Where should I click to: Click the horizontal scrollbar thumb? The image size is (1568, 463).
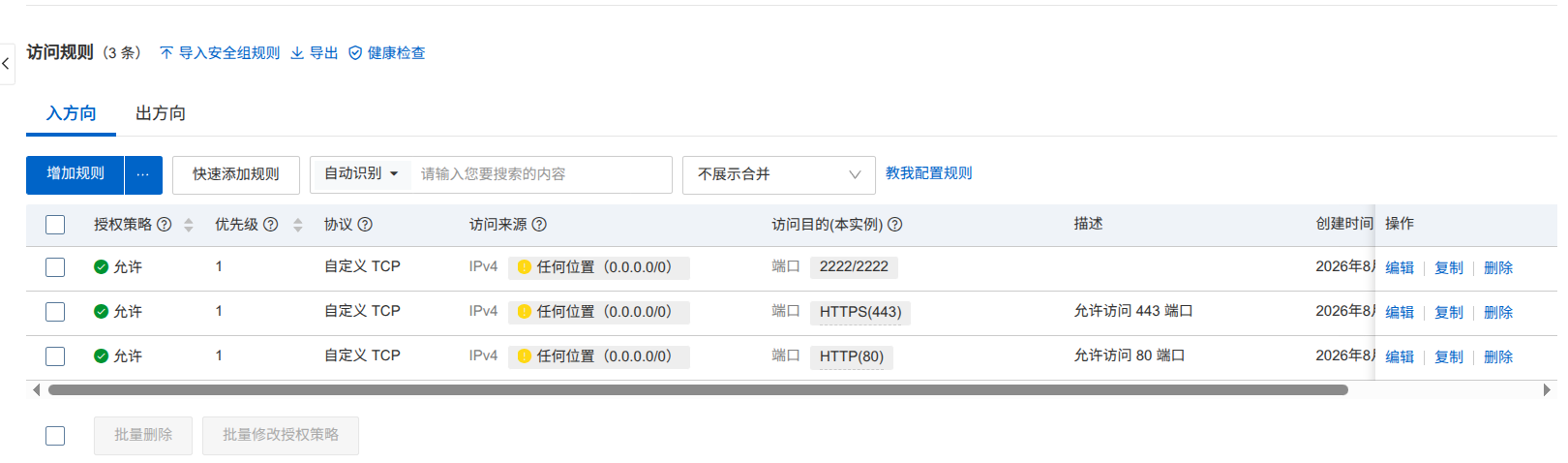pos(698,390)
